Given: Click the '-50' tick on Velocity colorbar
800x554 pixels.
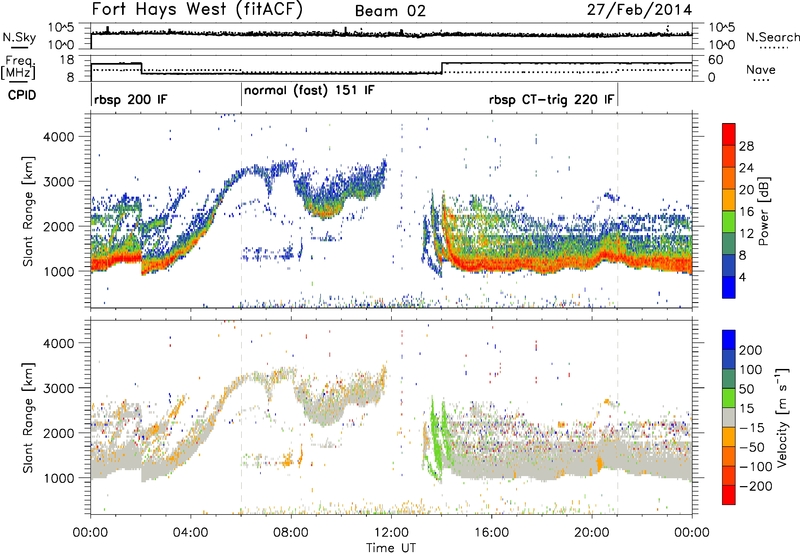Looking at the screenshot, I should [x=752, y=447].
